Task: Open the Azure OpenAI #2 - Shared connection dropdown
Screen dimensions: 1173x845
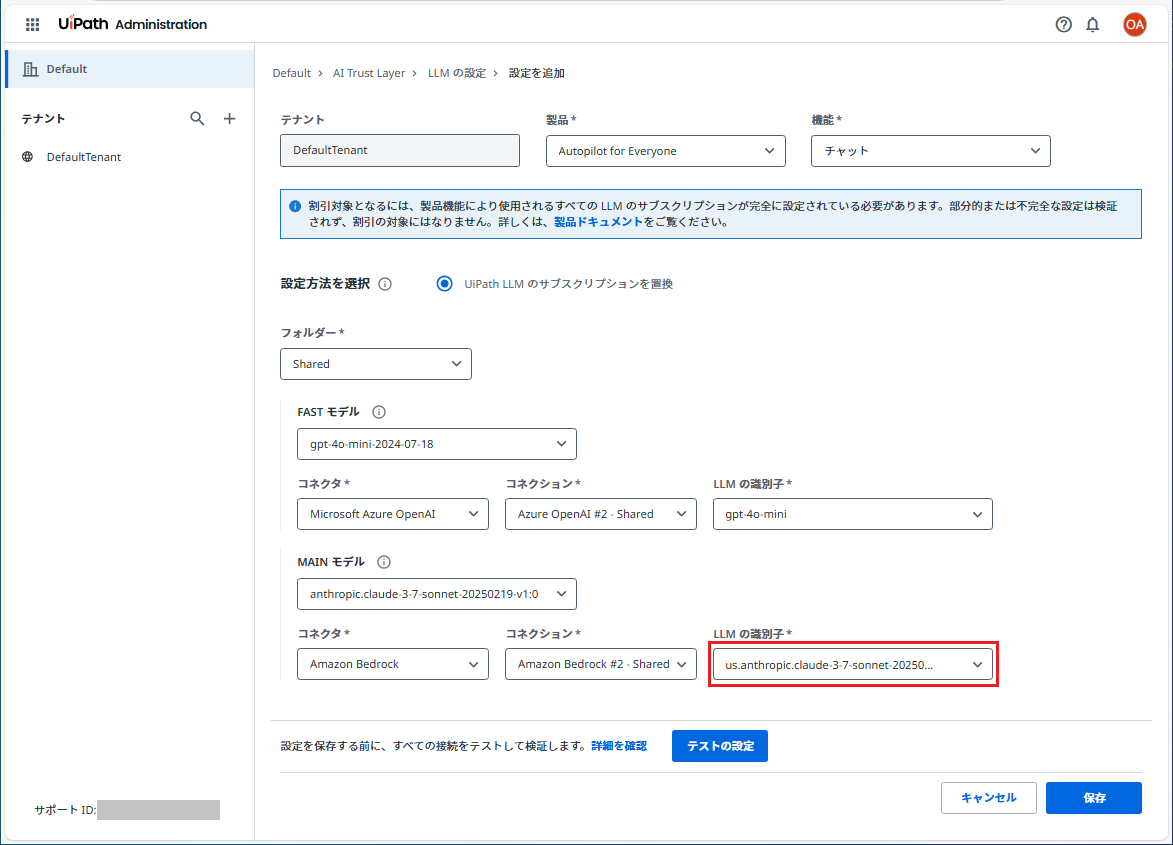Action: coord(601,514)
